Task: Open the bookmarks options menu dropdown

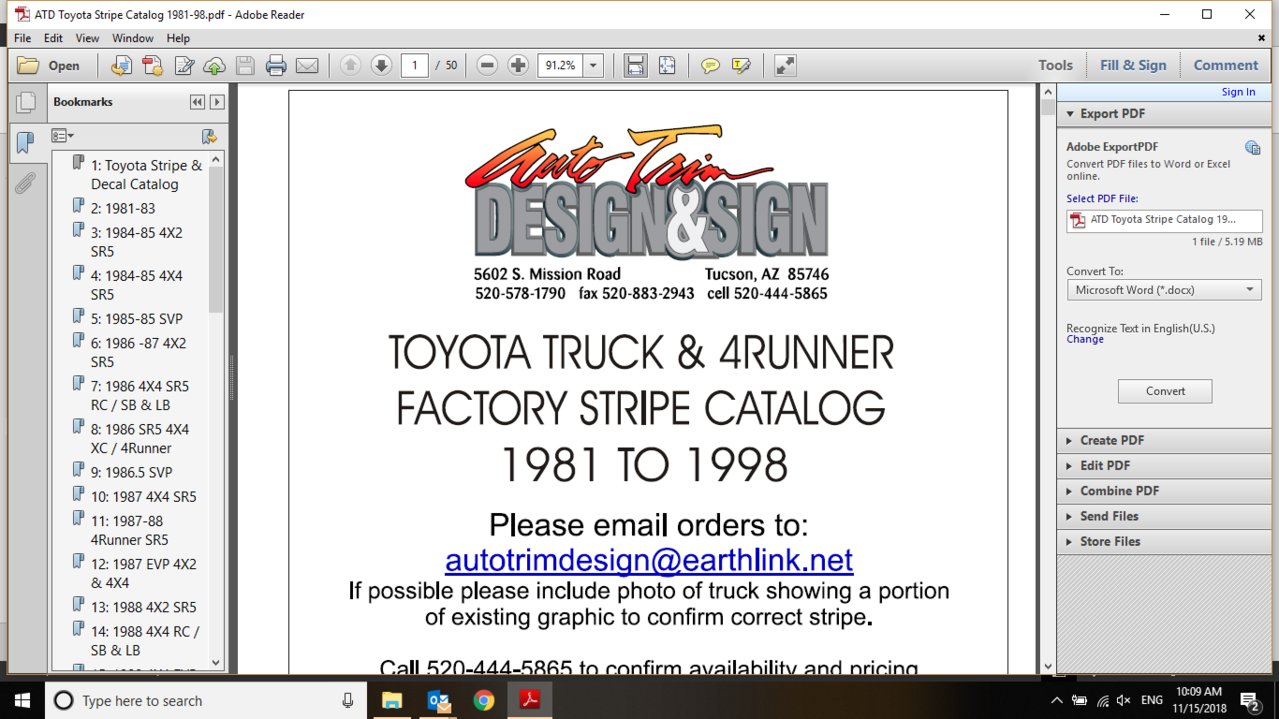Action: [63, 136]
